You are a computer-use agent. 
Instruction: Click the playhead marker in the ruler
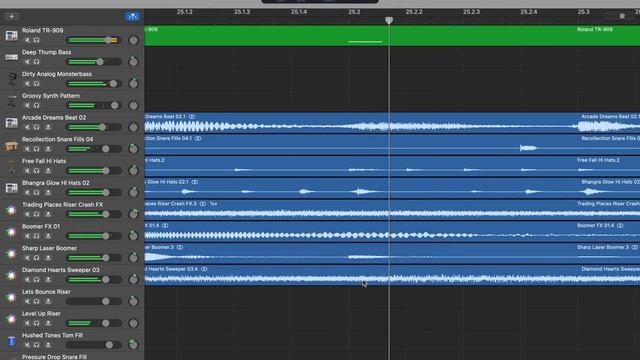click(389, 20)
